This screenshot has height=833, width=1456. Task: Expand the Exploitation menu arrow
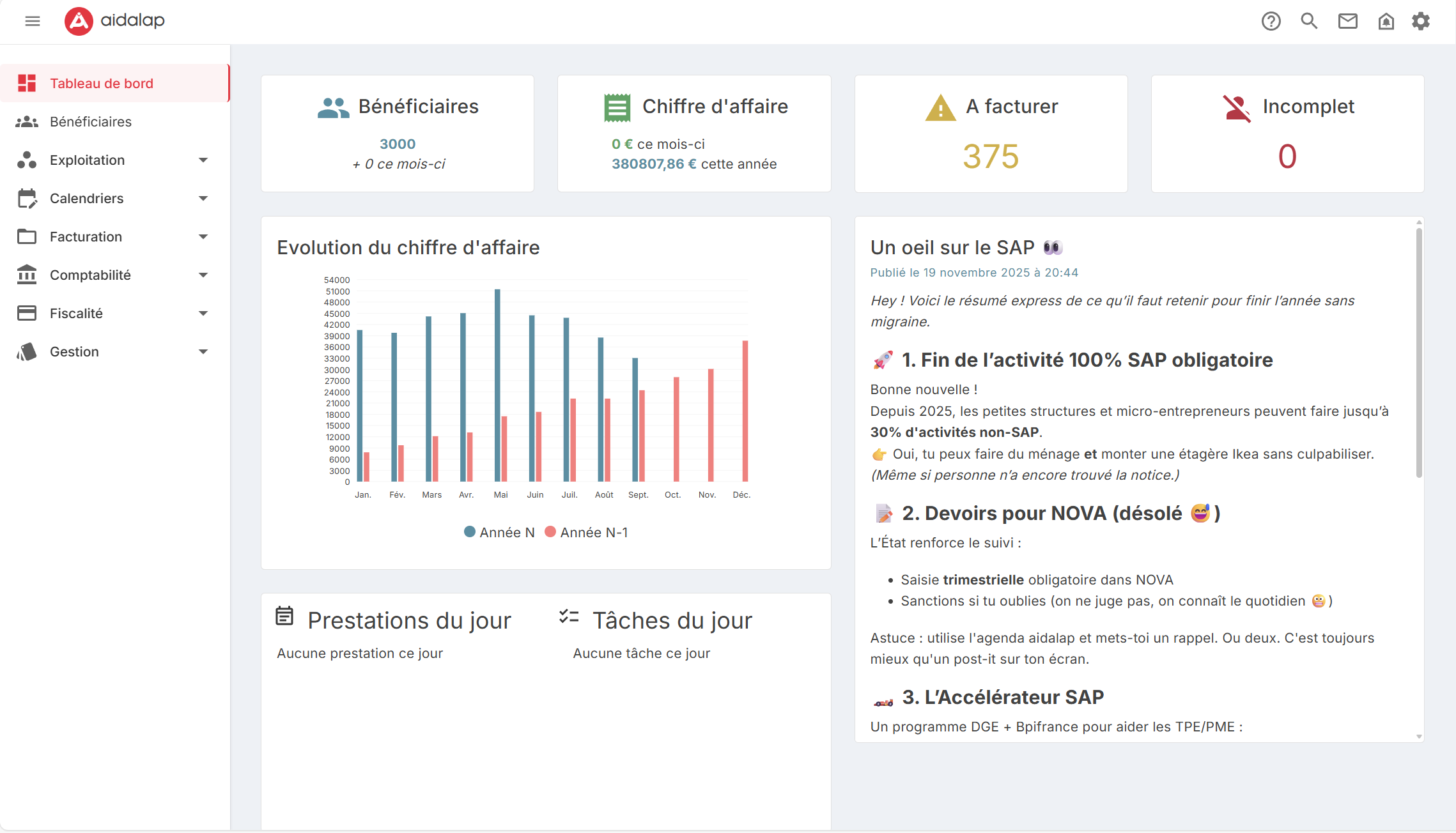(x=203, y=160)
